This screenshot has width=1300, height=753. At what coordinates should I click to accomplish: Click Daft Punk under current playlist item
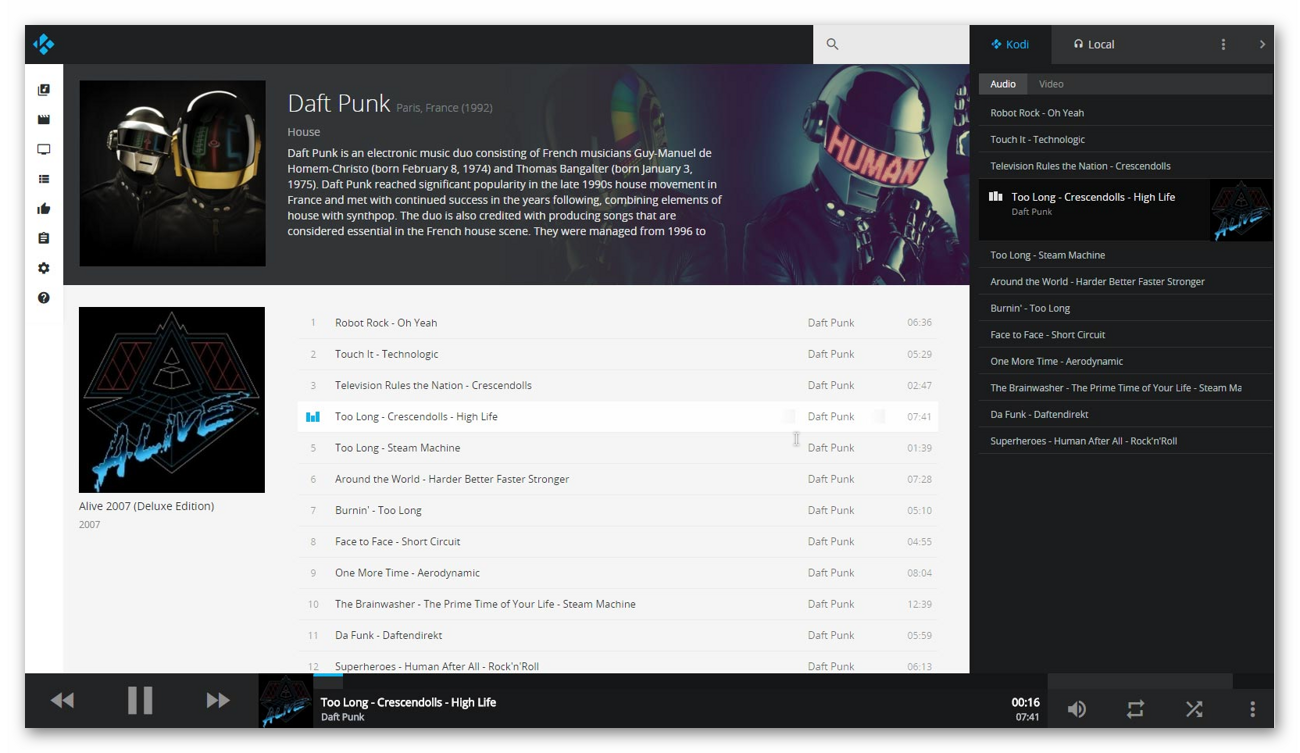pos(1032,212)
